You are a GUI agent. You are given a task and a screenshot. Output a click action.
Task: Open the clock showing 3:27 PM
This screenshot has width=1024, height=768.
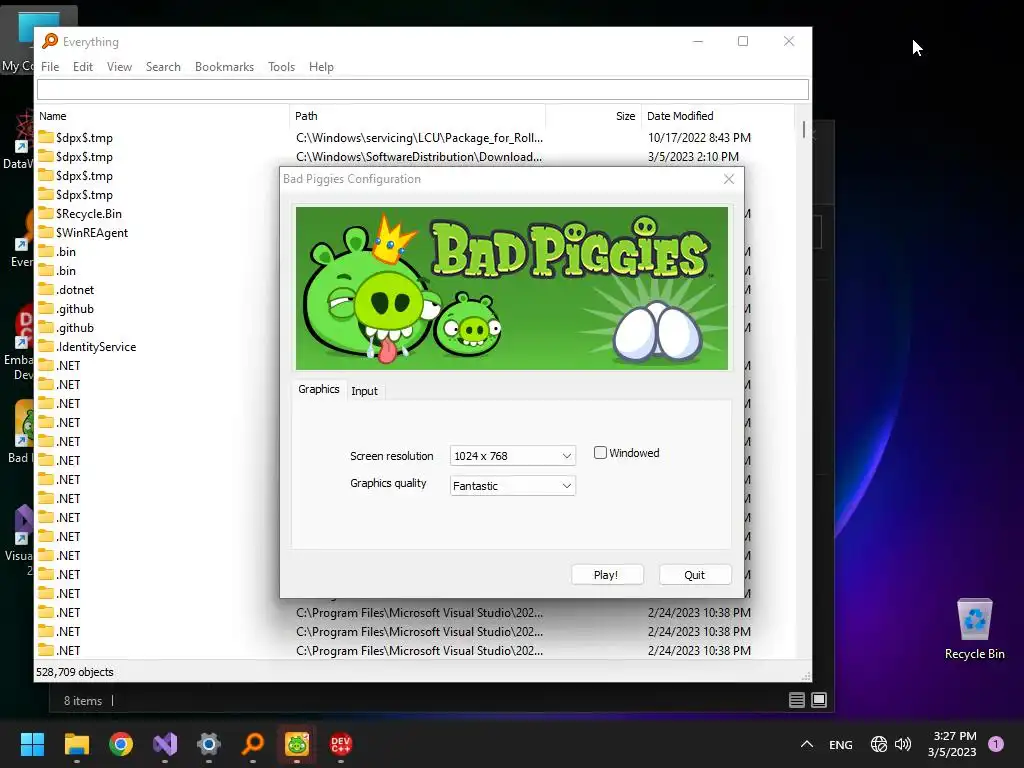click(952, 744)
